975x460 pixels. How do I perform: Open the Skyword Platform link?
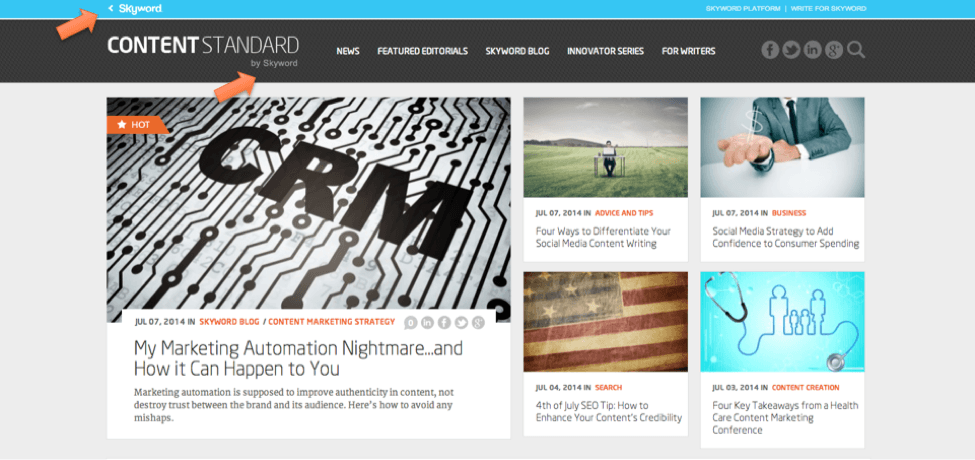pos(742,9)
